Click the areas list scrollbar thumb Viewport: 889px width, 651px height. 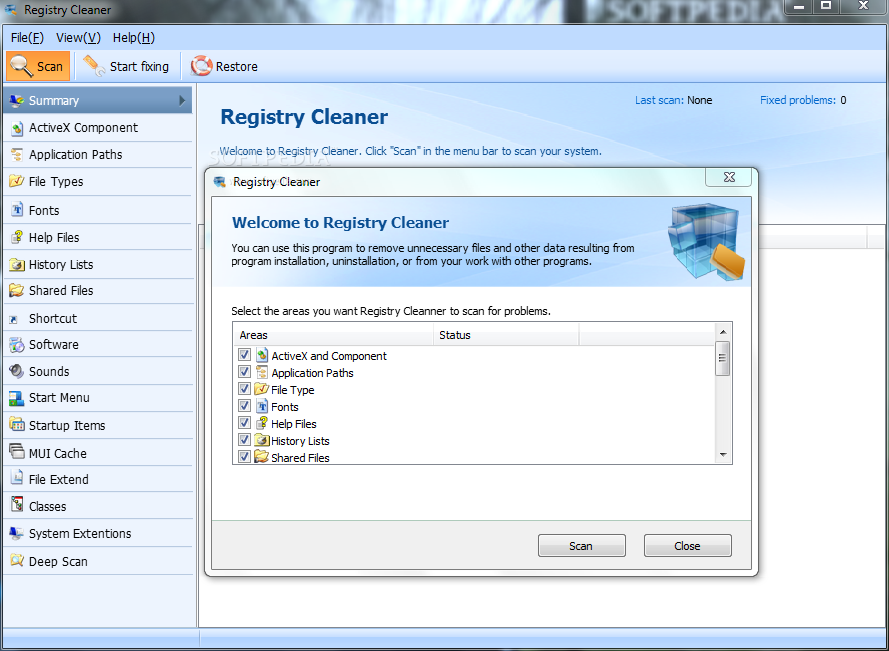(722, 358)
